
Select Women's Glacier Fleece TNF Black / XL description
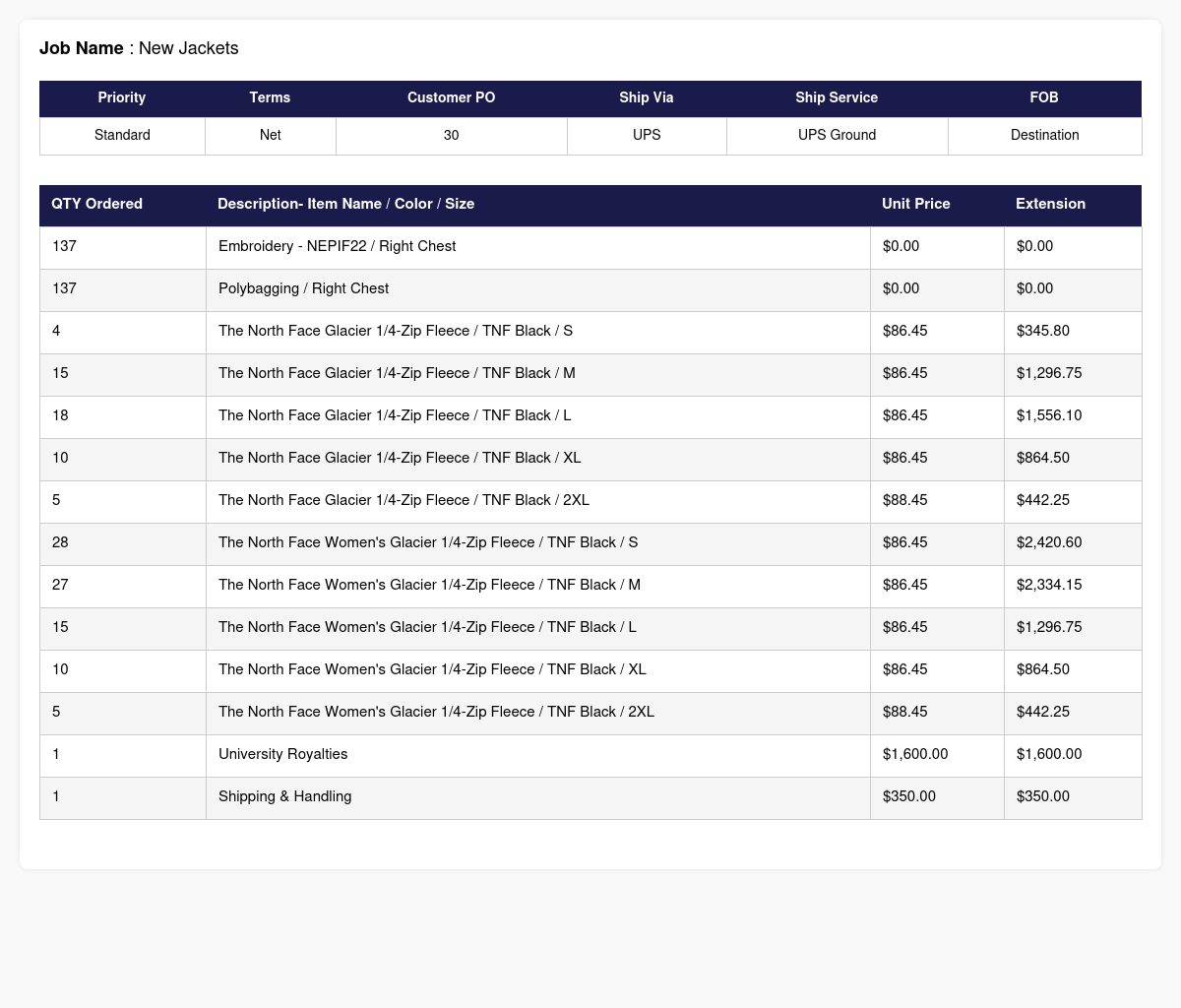point(432,669)
